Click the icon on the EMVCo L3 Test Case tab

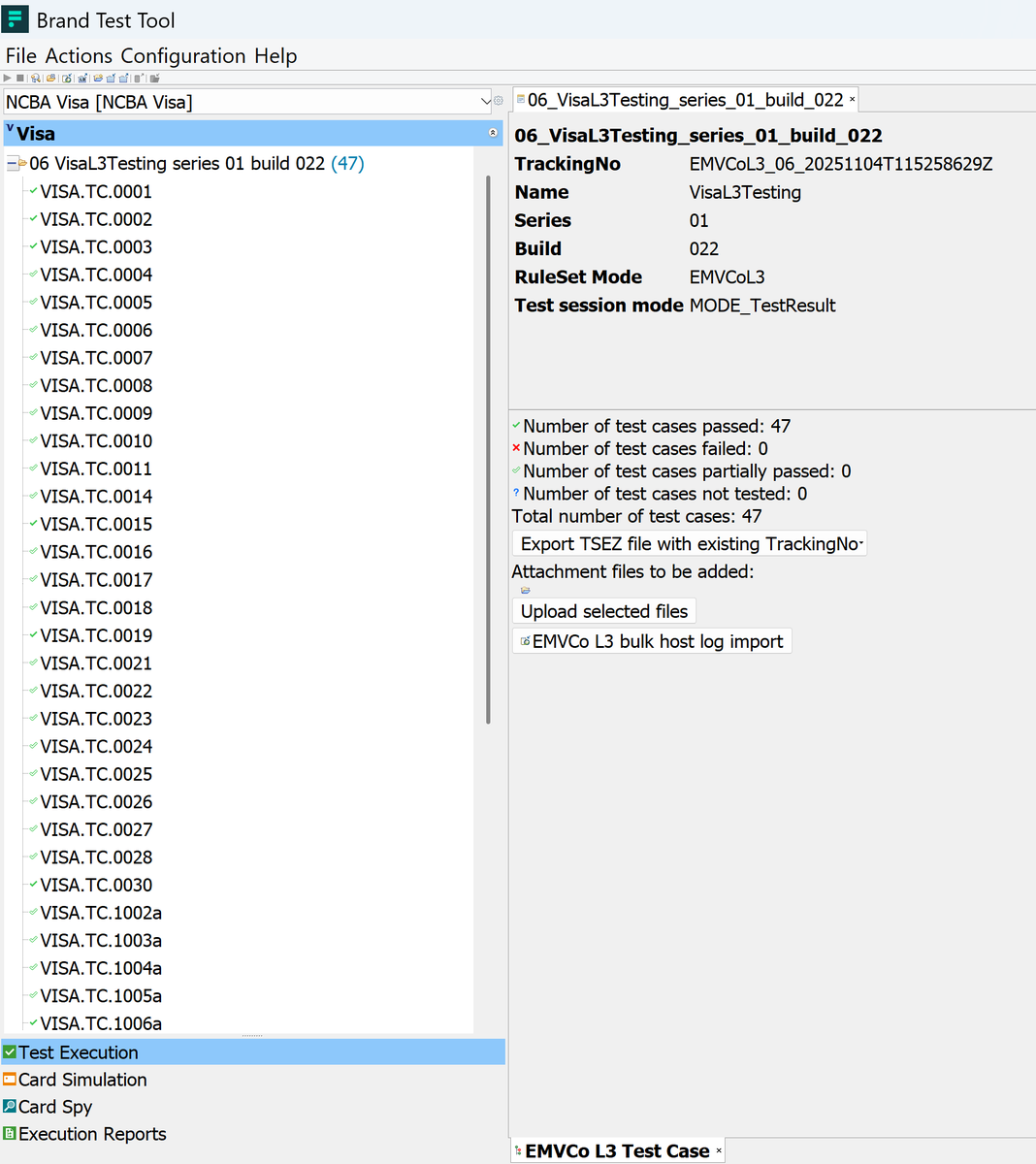[x=518, y=1150]
